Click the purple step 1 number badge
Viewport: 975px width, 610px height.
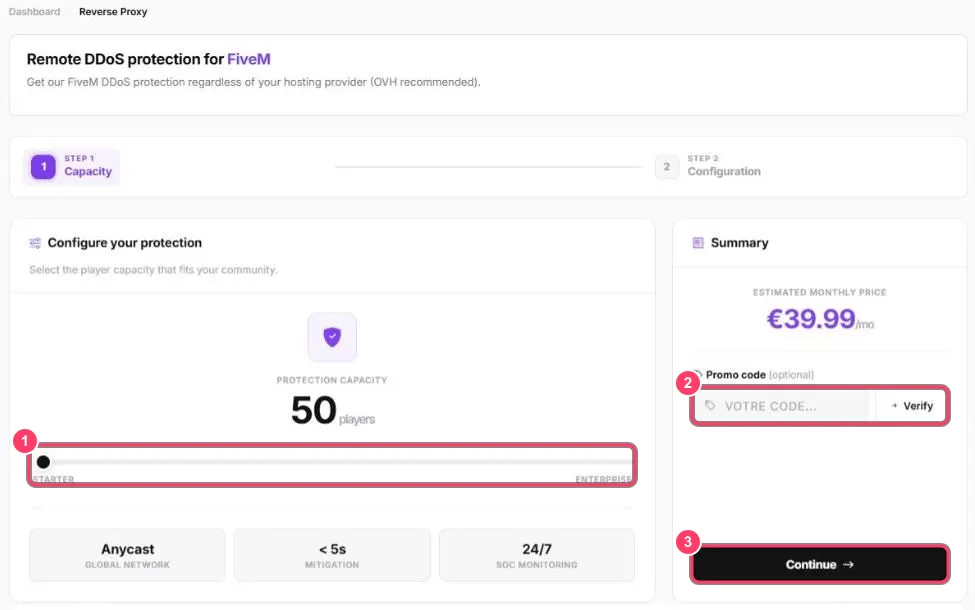tap(44, 167)
